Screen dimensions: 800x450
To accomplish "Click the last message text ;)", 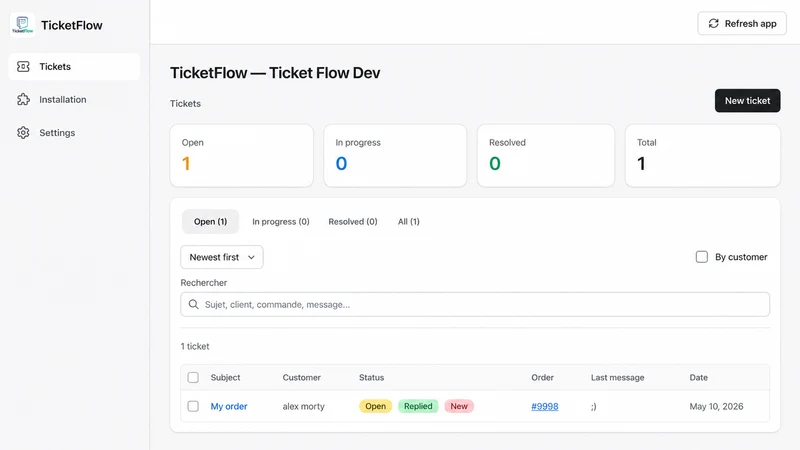I will coord(593,407).
